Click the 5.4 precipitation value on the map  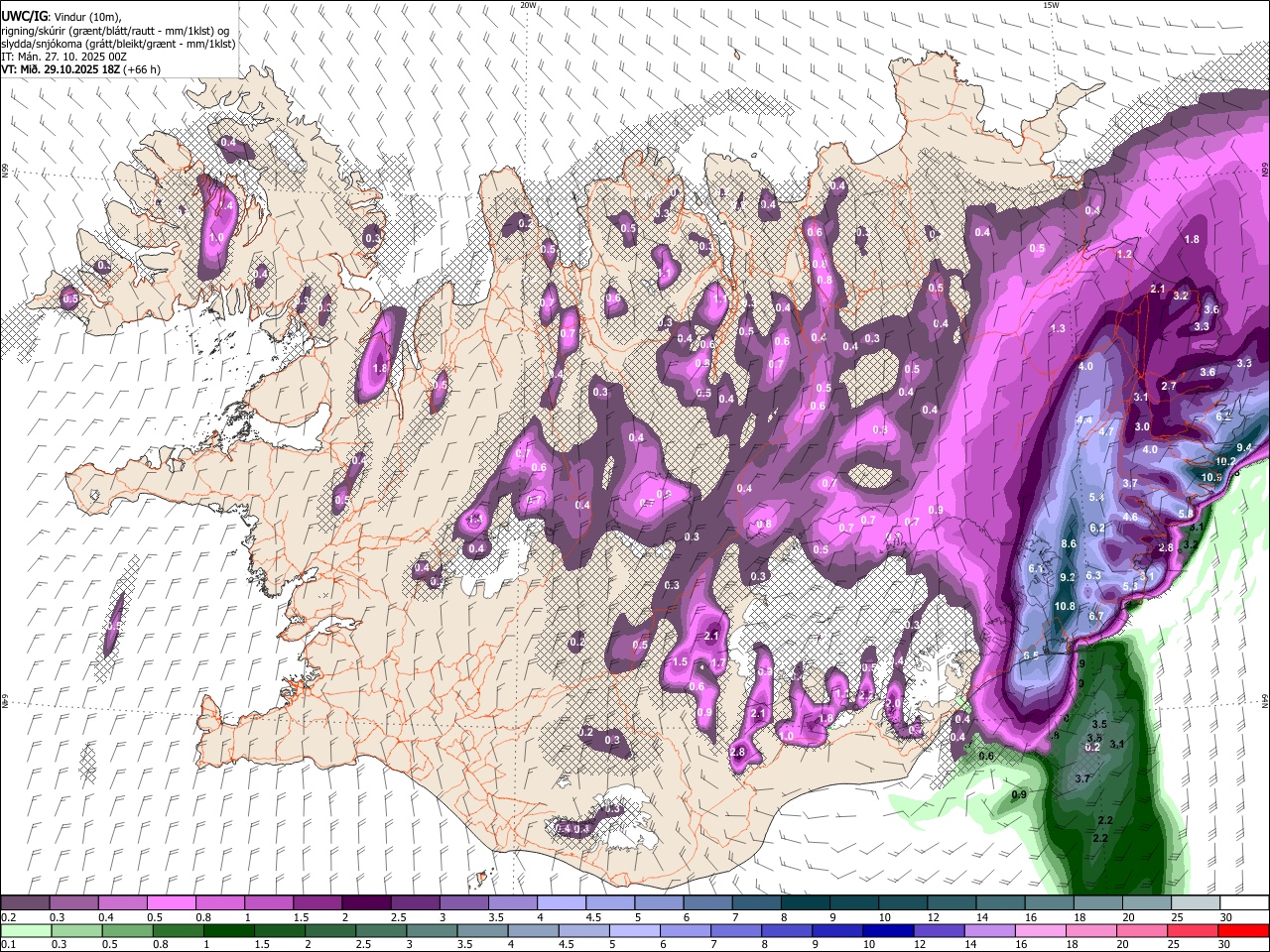(x=1096, y=498)
